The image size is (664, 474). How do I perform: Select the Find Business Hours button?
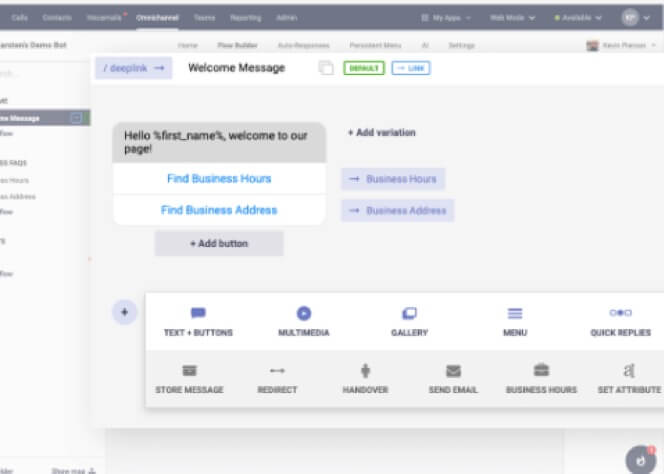pos(219,179)
